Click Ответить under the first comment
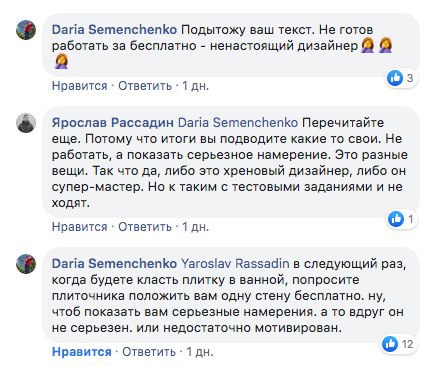 [145, 86]
